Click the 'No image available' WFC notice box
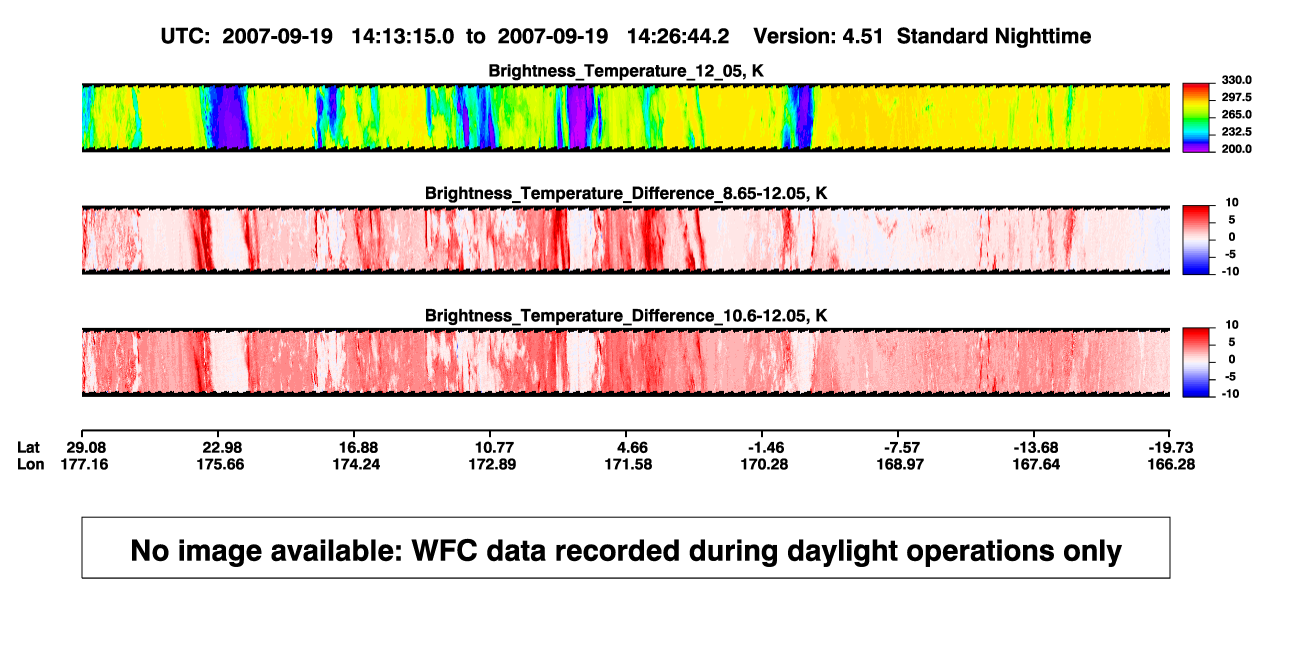 click(625, 547)
